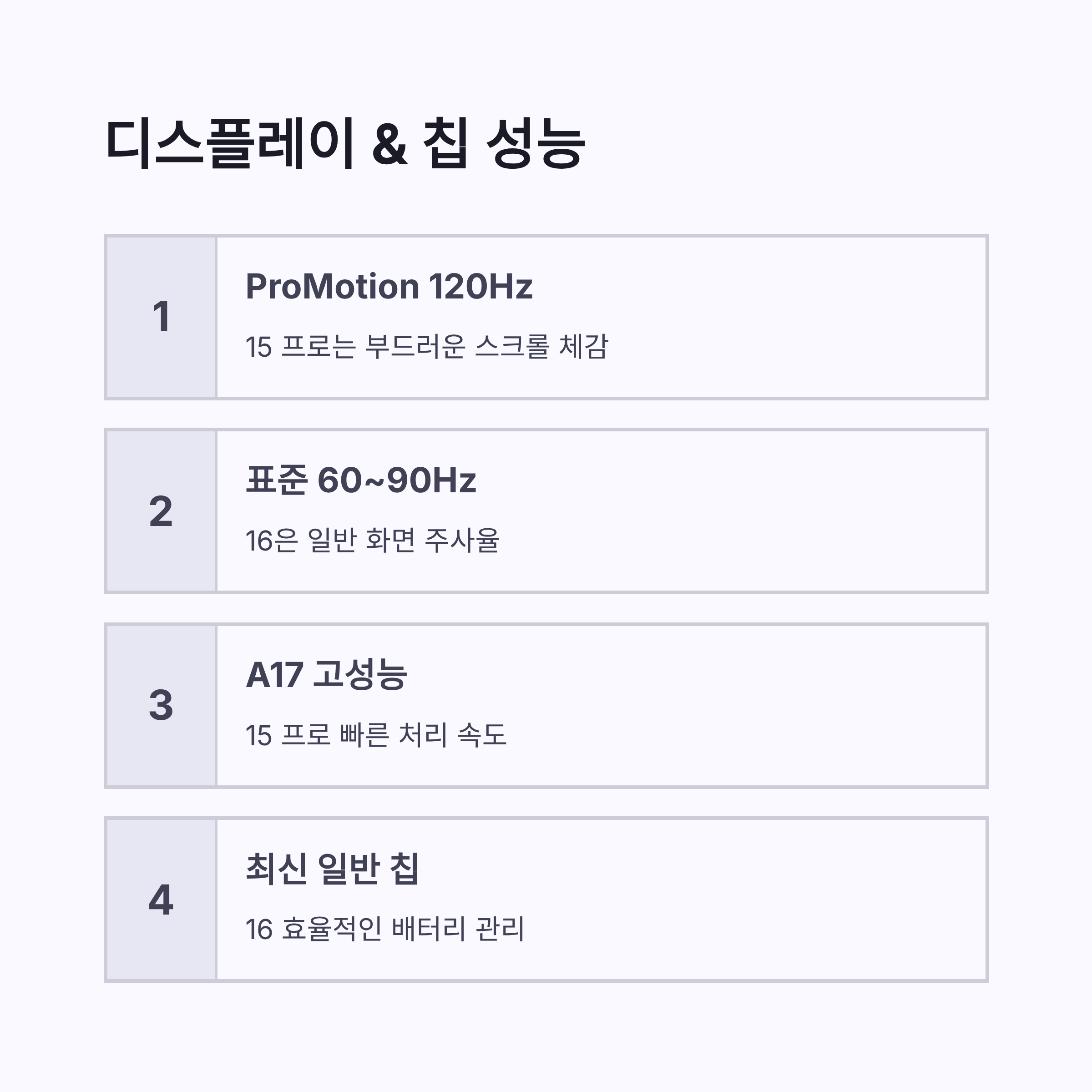
Task: Click the 디스플레이 & 칩 성능 title
Action: coord(345,143)
